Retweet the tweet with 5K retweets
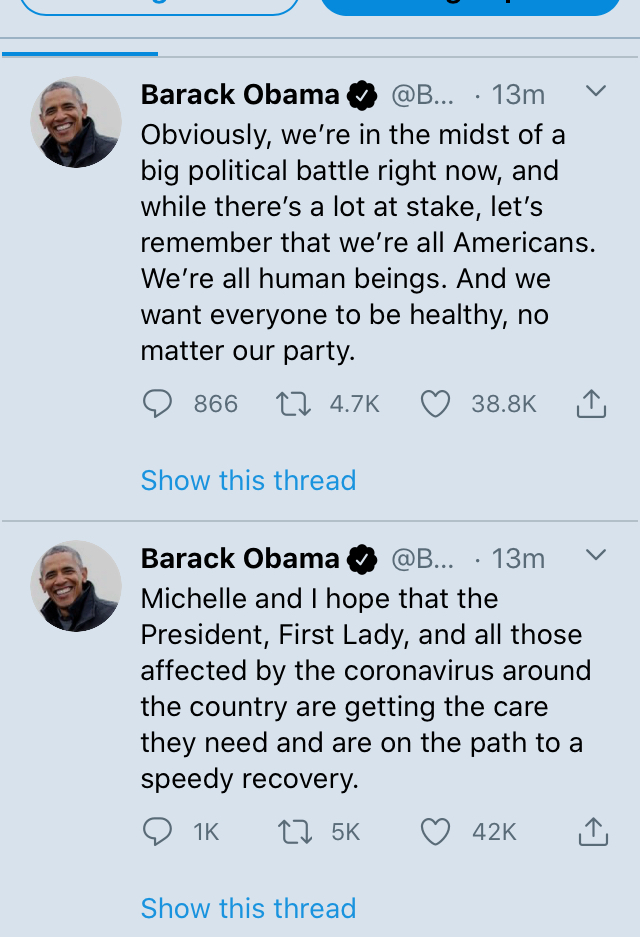Image resolution: width=640 pixels, height=937 pixels. 295,832
